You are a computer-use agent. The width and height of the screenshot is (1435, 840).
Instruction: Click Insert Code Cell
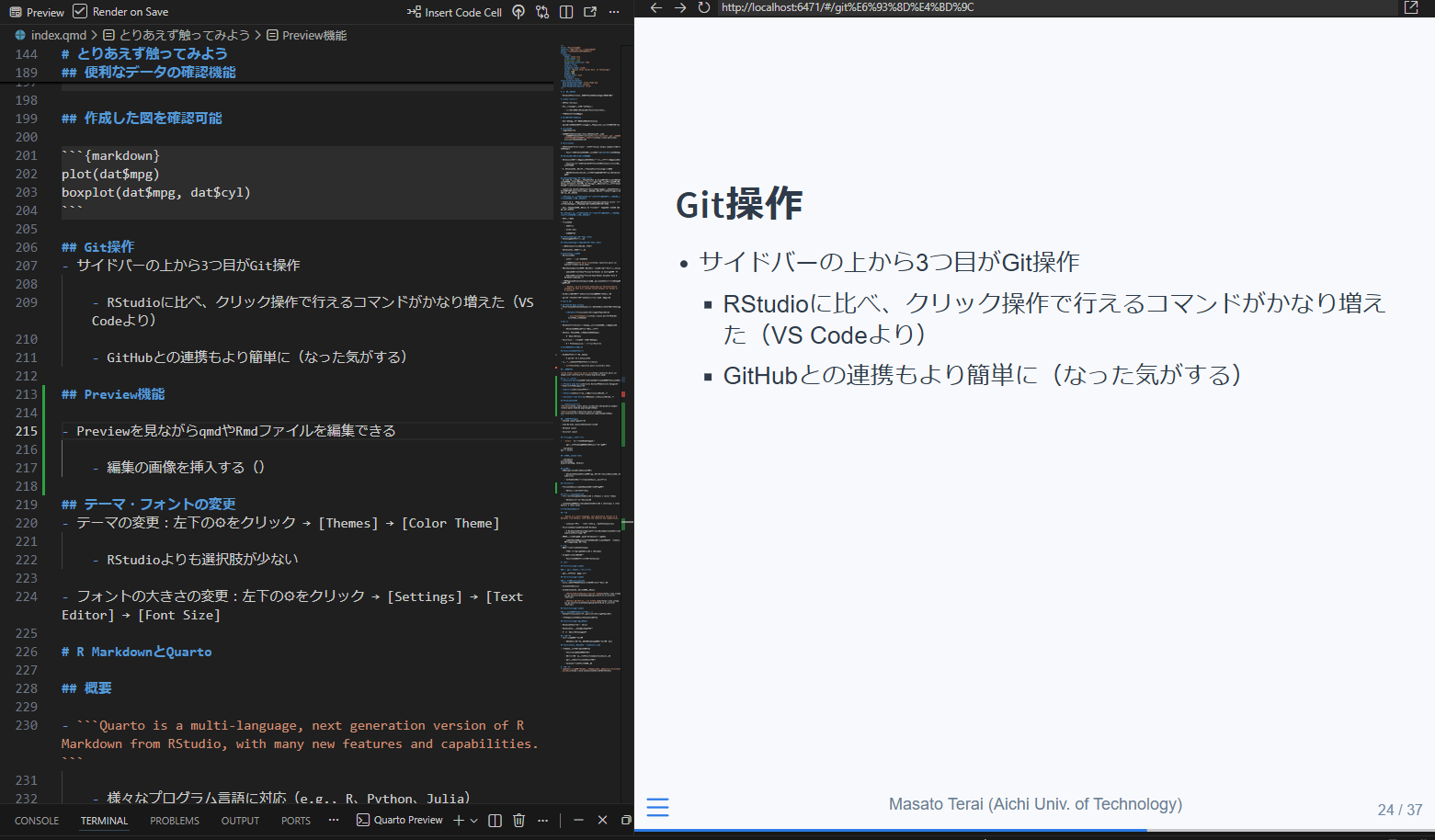455,12
